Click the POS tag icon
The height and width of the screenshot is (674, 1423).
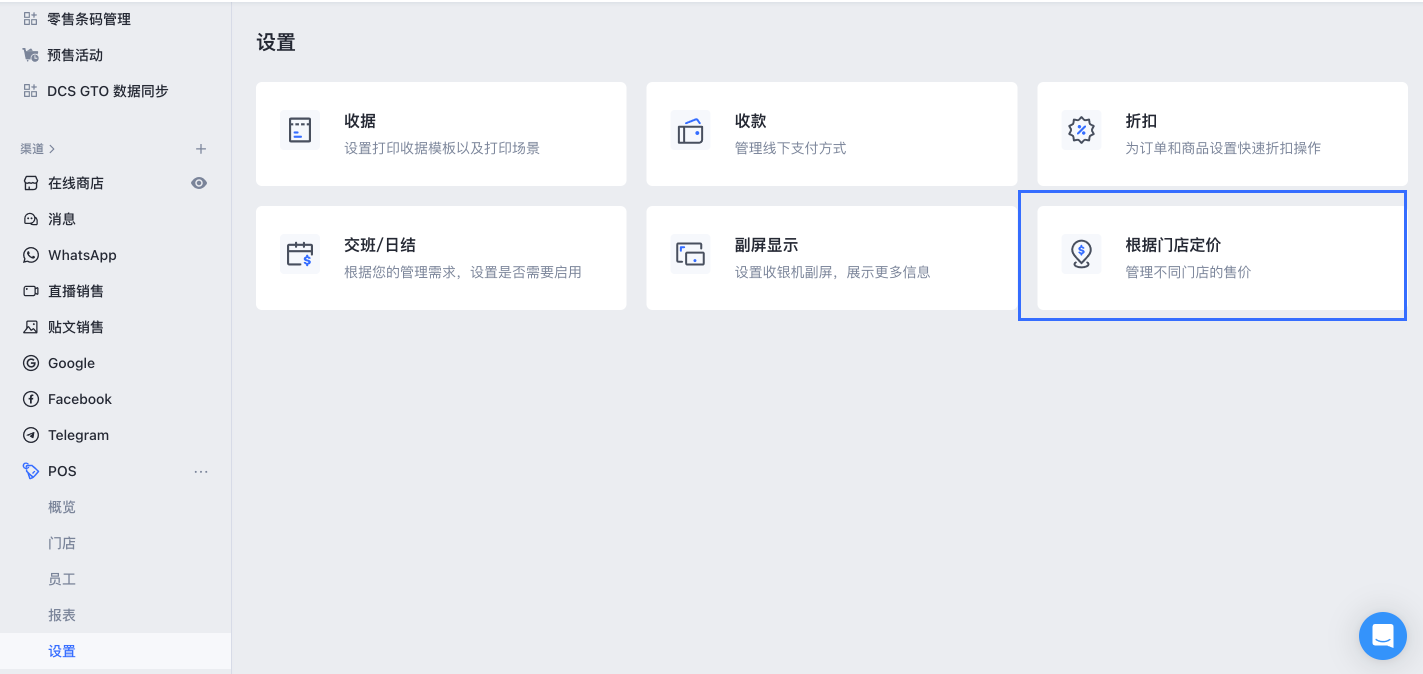click(x=31, y=471)
